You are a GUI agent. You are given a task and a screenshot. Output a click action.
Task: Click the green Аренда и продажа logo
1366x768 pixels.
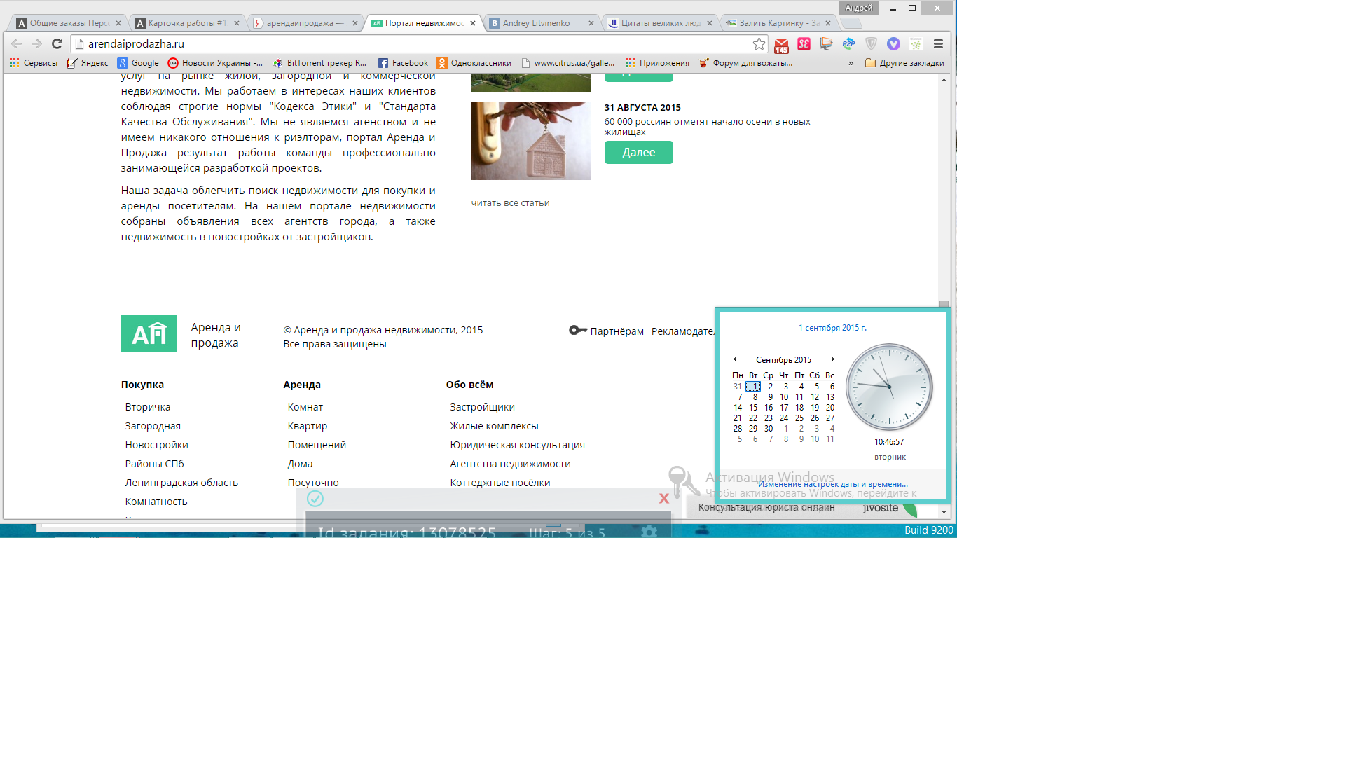coord(149,333)
